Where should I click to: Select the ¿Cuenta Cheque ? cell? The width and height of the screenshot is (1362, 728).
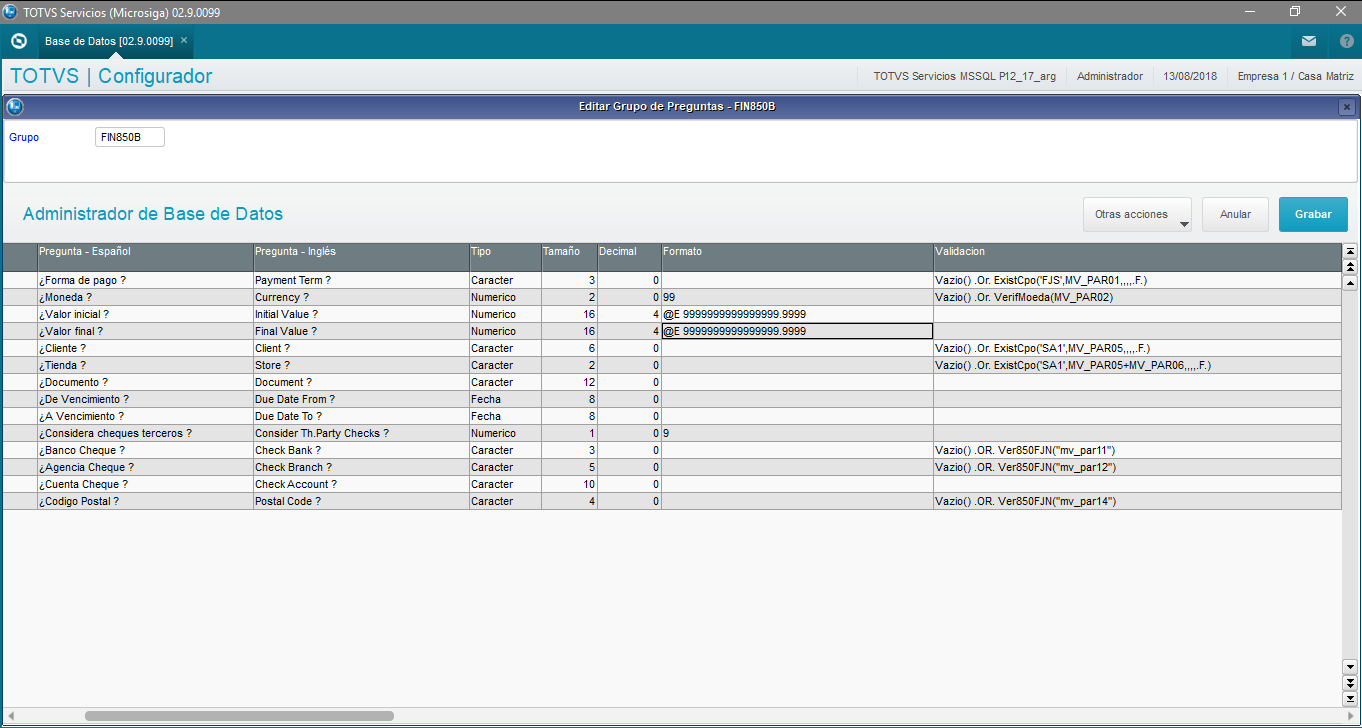[x=144, y=485]
